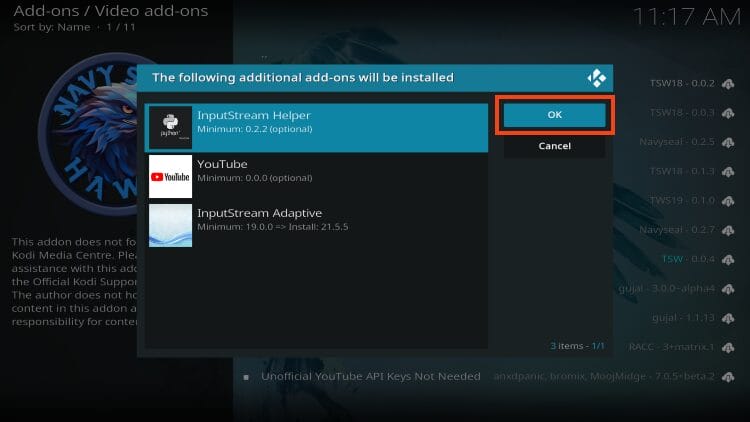Click Minimum: 19.0.0 => Install: 21.5.5 text
The height and width of the screenshot is (422, 750).
click(x=273, y=227)
